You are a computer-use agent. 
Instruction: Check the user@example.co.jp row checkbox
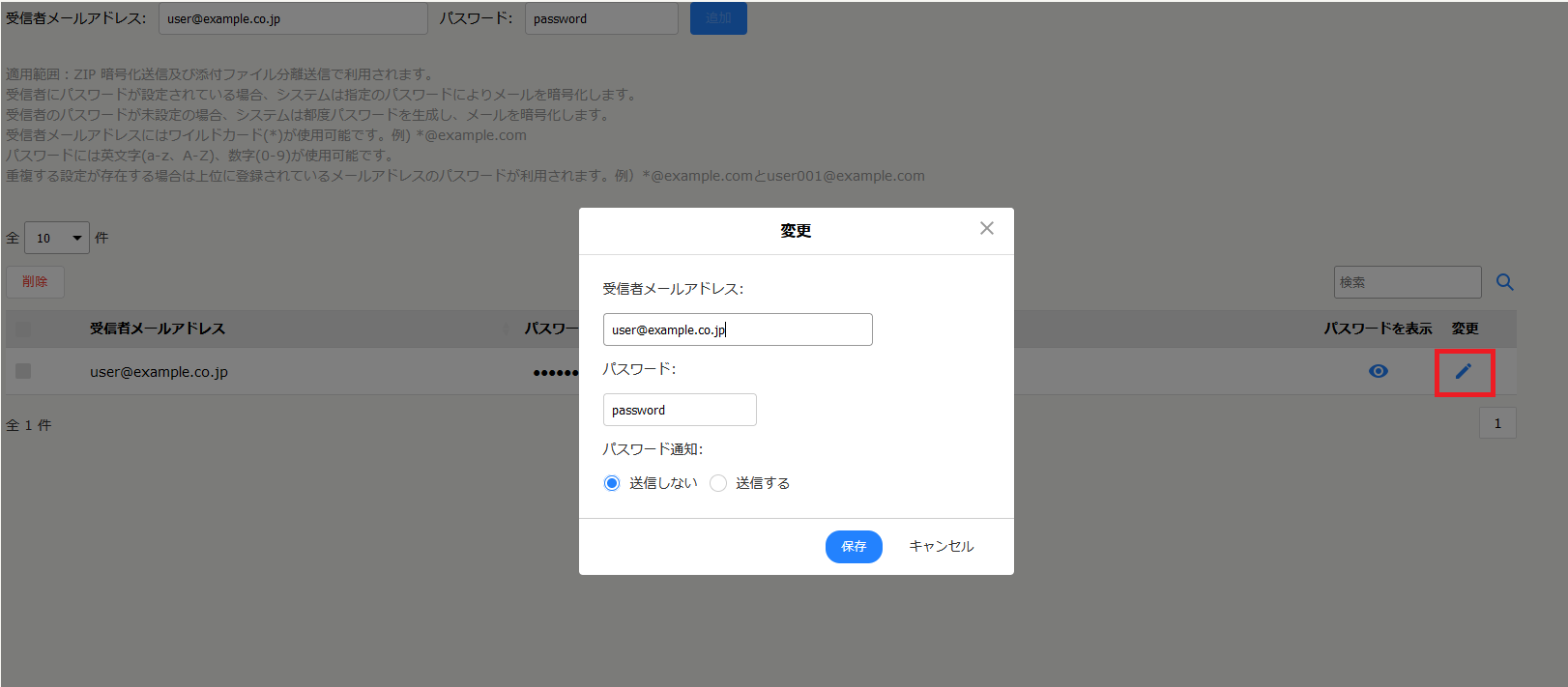[x=23, y=371]
